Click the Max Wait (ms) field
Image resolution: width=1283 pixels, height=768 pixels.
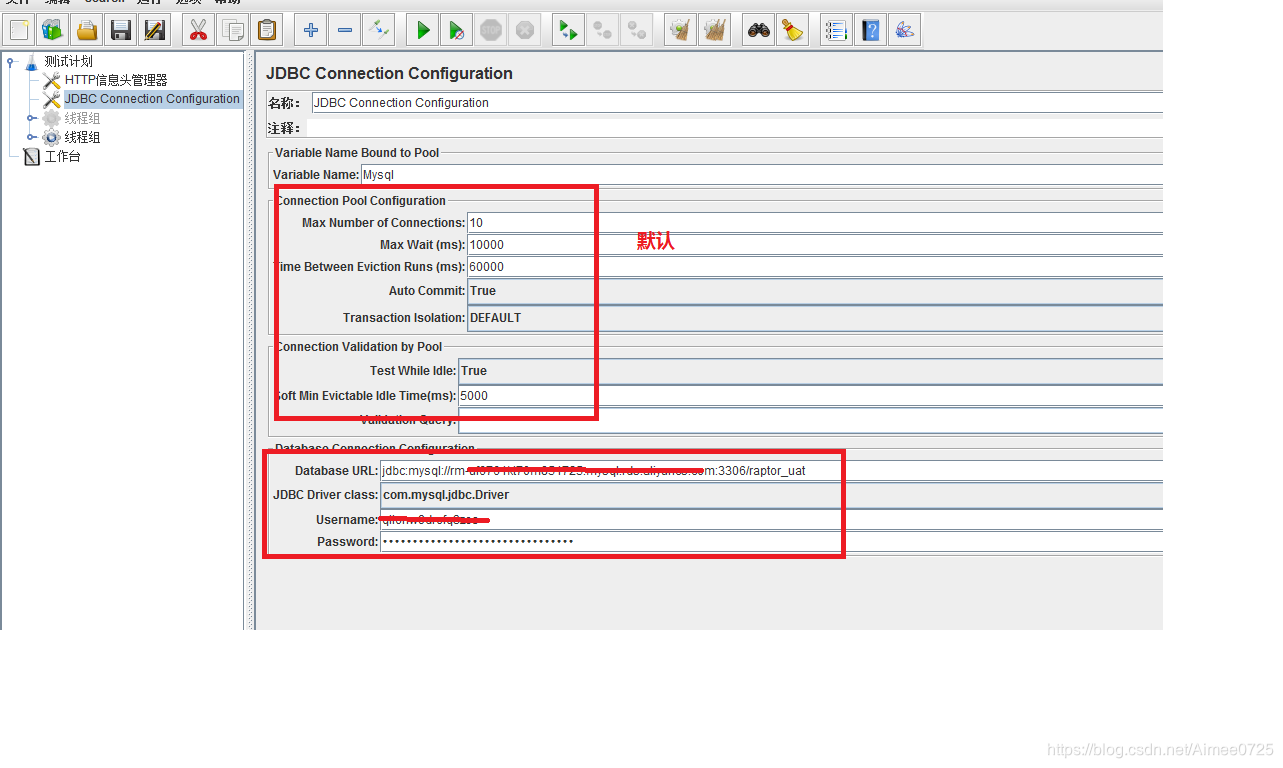pyautogui.click(x=815, y=245)
